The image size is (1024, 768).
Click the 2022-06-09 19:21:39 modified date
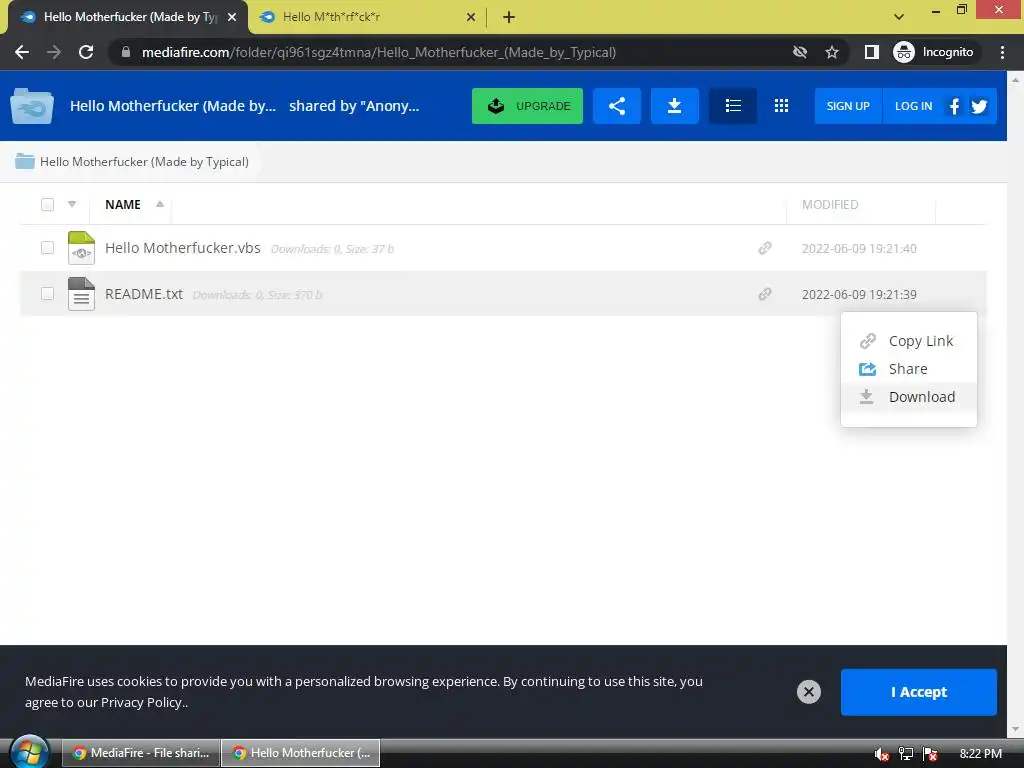859,294
